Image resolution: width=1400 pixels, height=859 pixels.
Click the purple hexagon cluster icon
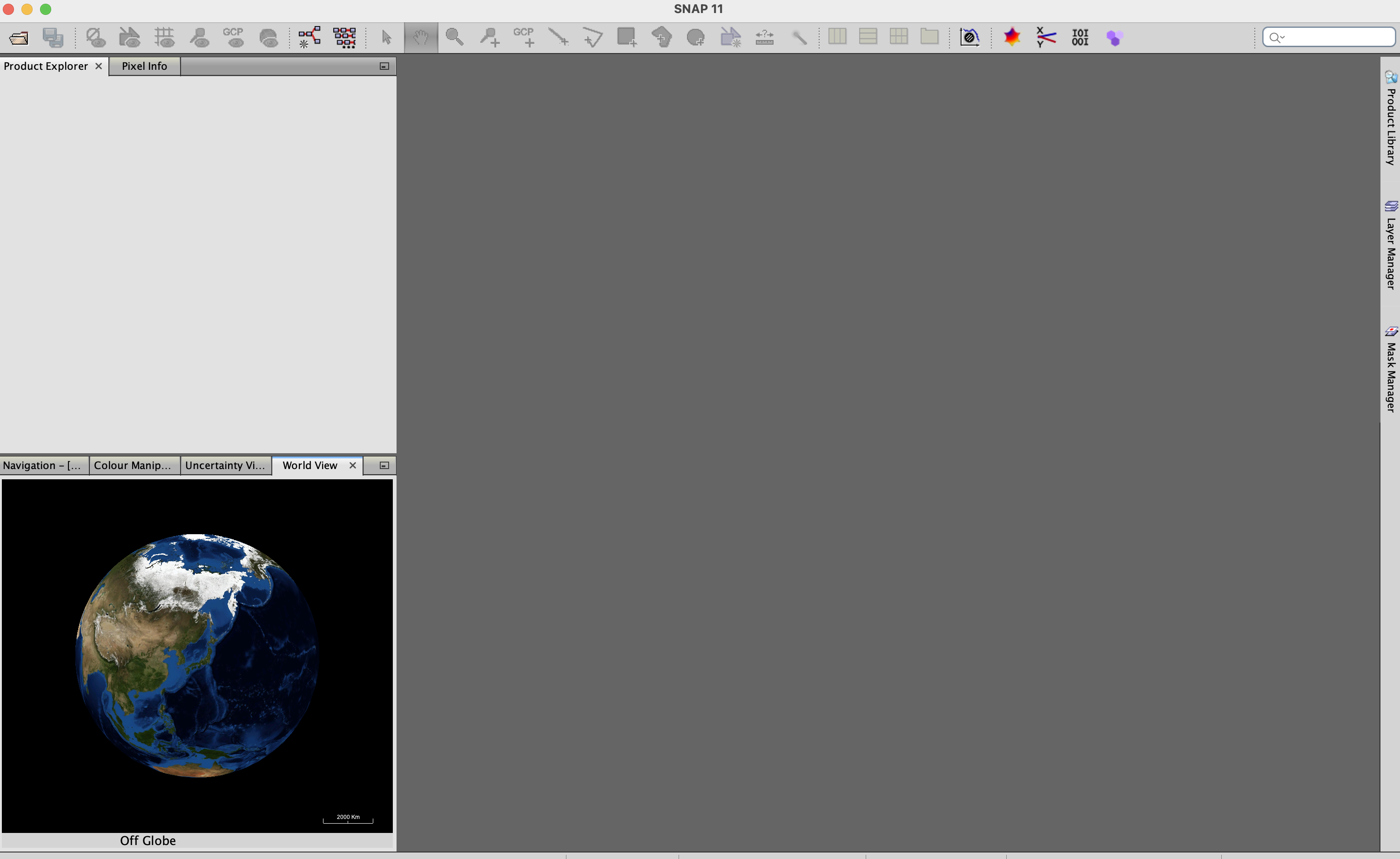click(1114, 38)
